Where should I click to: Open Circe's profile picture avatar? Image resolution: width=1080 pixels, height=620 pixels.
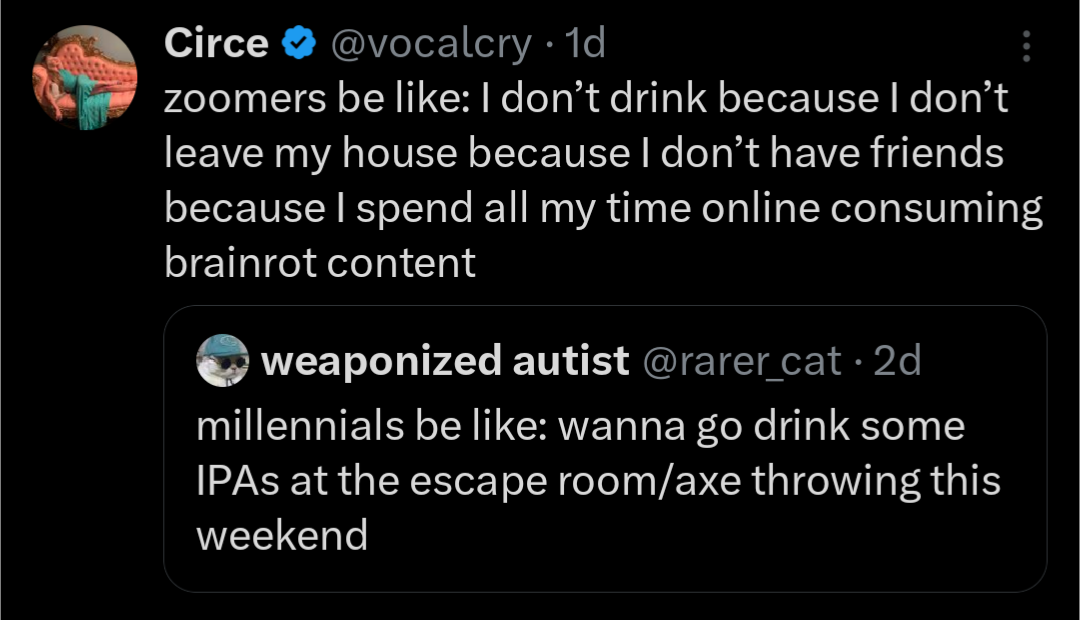point(83,75)
